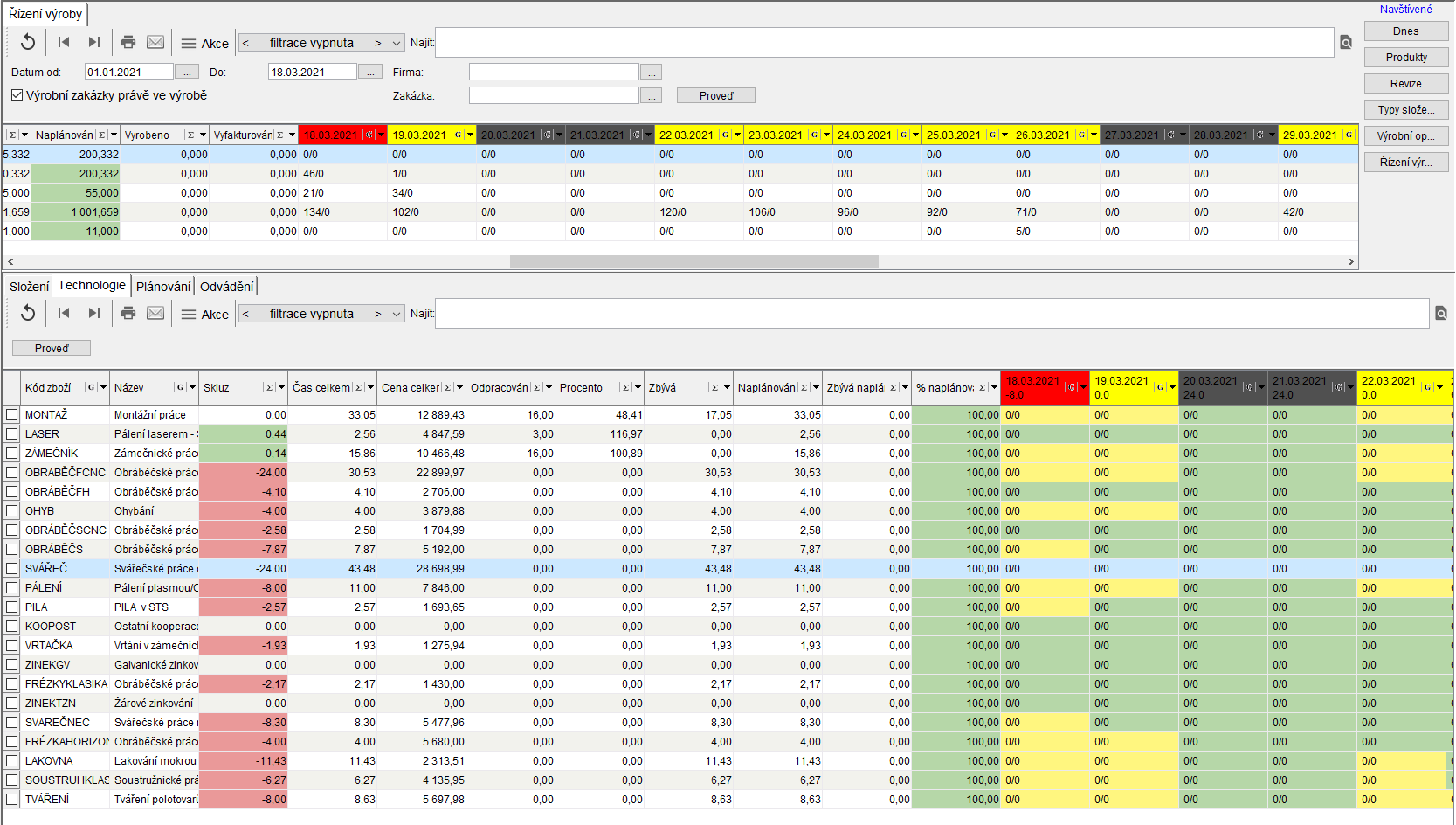
Task: Click the printer icon in the lower toolbar
Action: [x=128, y=313]
